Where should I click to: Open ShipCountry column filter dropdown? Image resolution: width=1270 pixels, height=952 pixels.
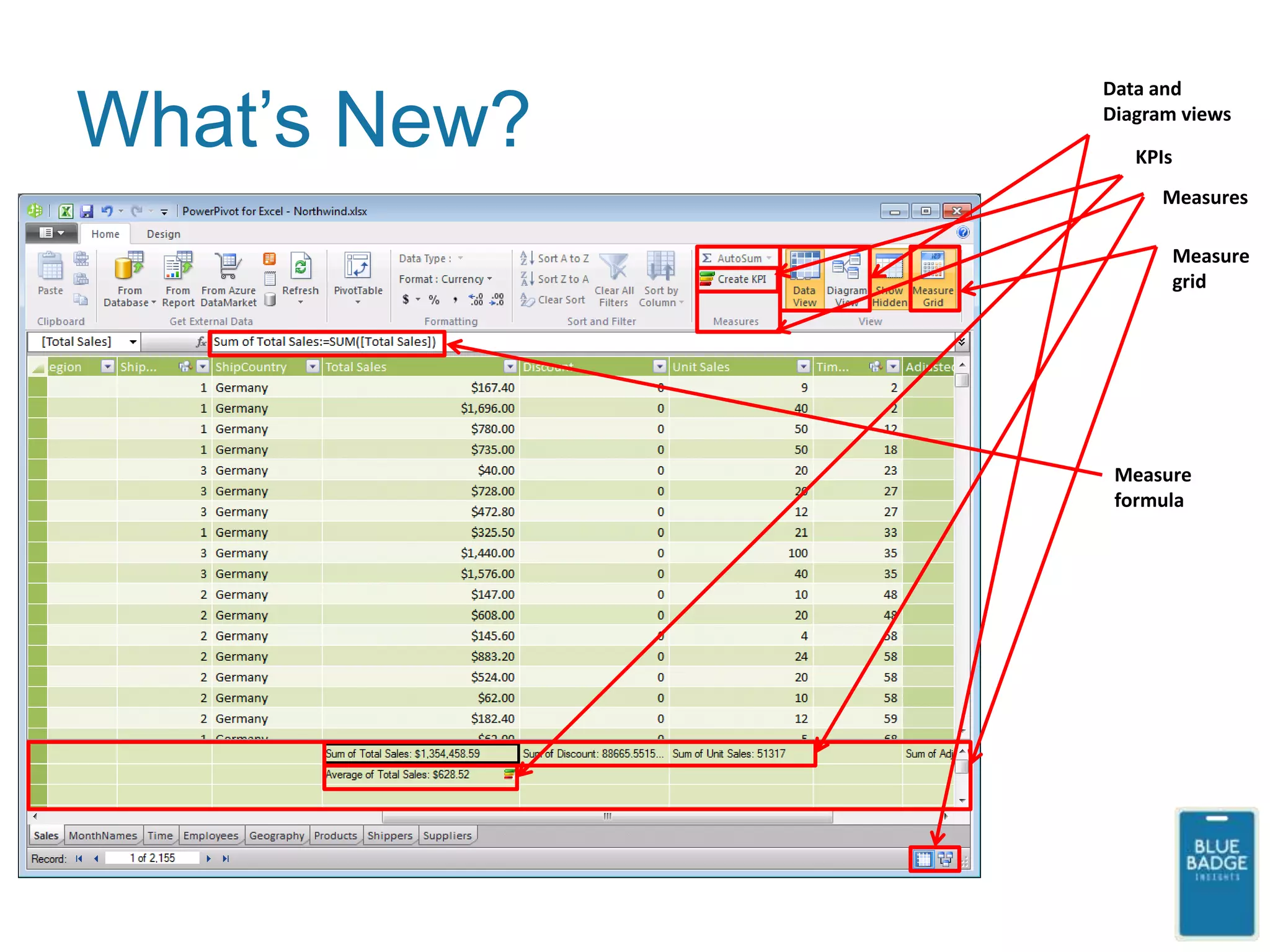(x=313, y=367)
